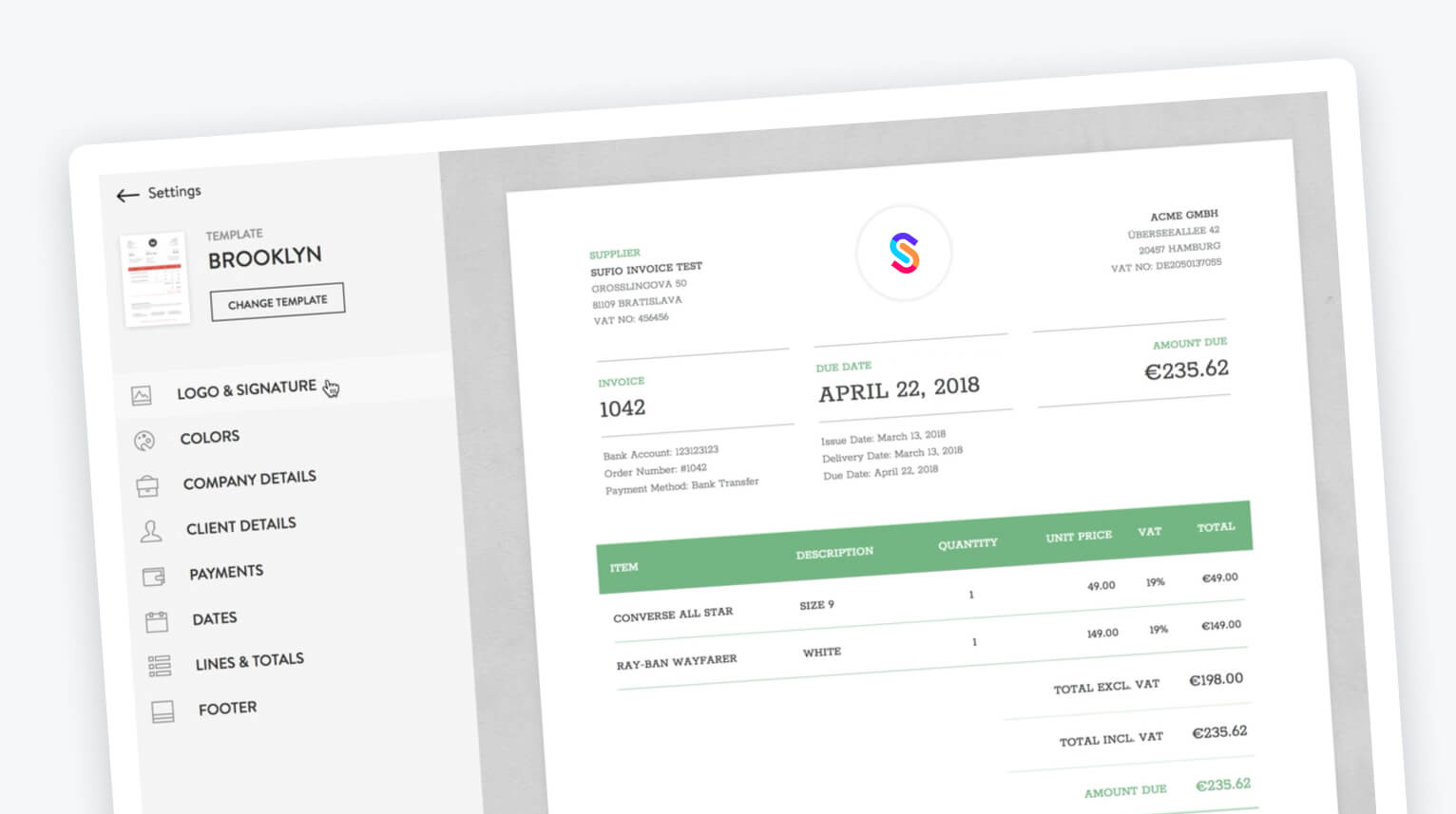Open the Colors settings section
This screenshot has width=1456, height=814.
(210, 437)
